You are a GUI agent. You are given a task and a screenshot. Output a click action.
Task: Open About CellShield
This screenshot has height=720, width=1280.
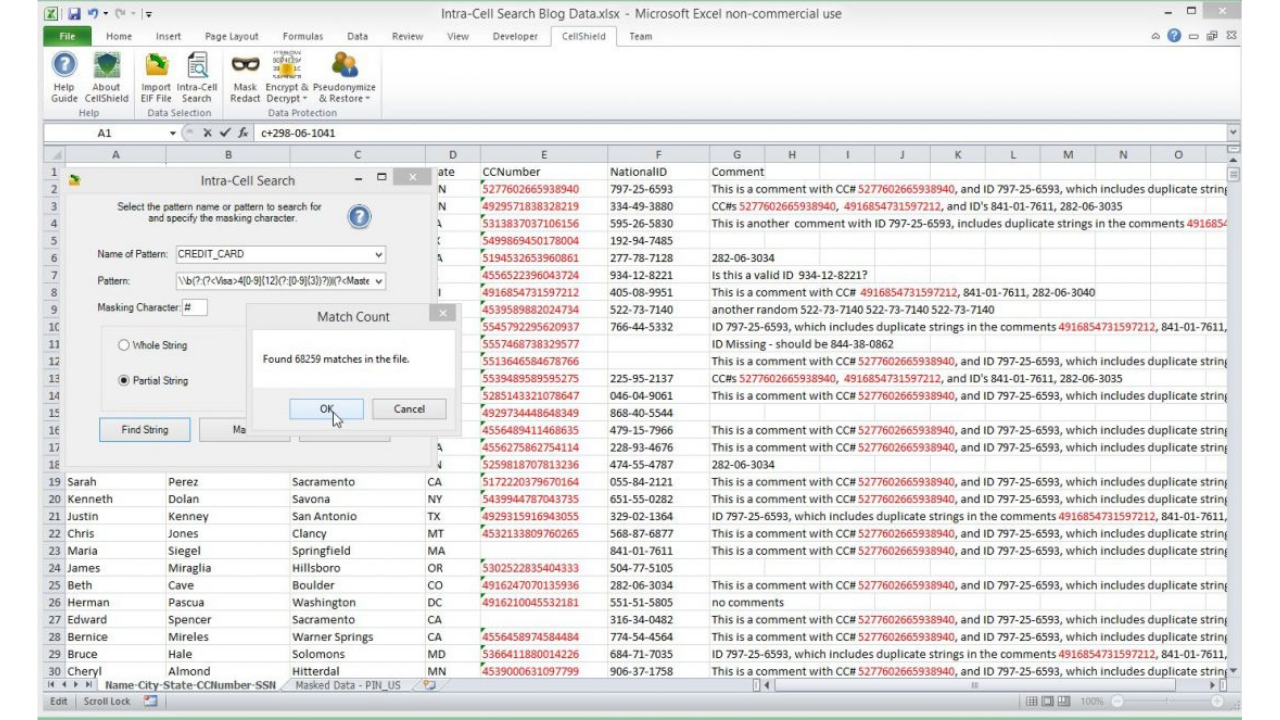106,77
